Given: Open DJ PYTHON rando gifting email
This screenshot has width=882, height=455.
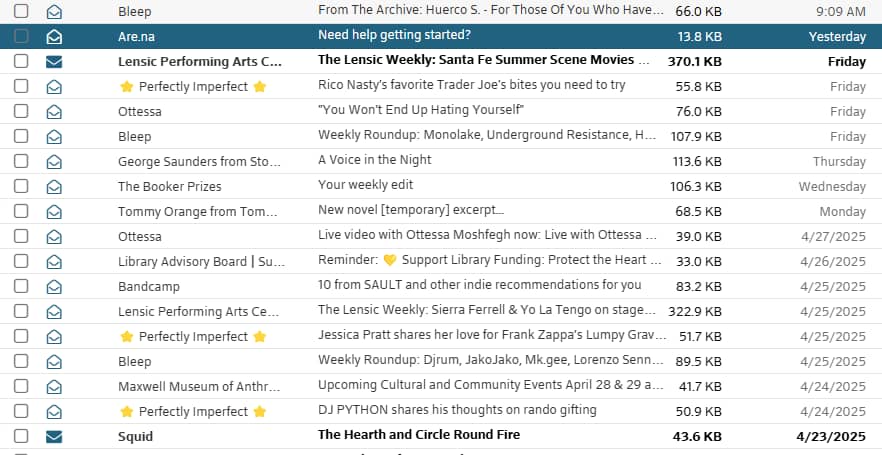Looking at the screenshot, I should [x=457, y=410].
